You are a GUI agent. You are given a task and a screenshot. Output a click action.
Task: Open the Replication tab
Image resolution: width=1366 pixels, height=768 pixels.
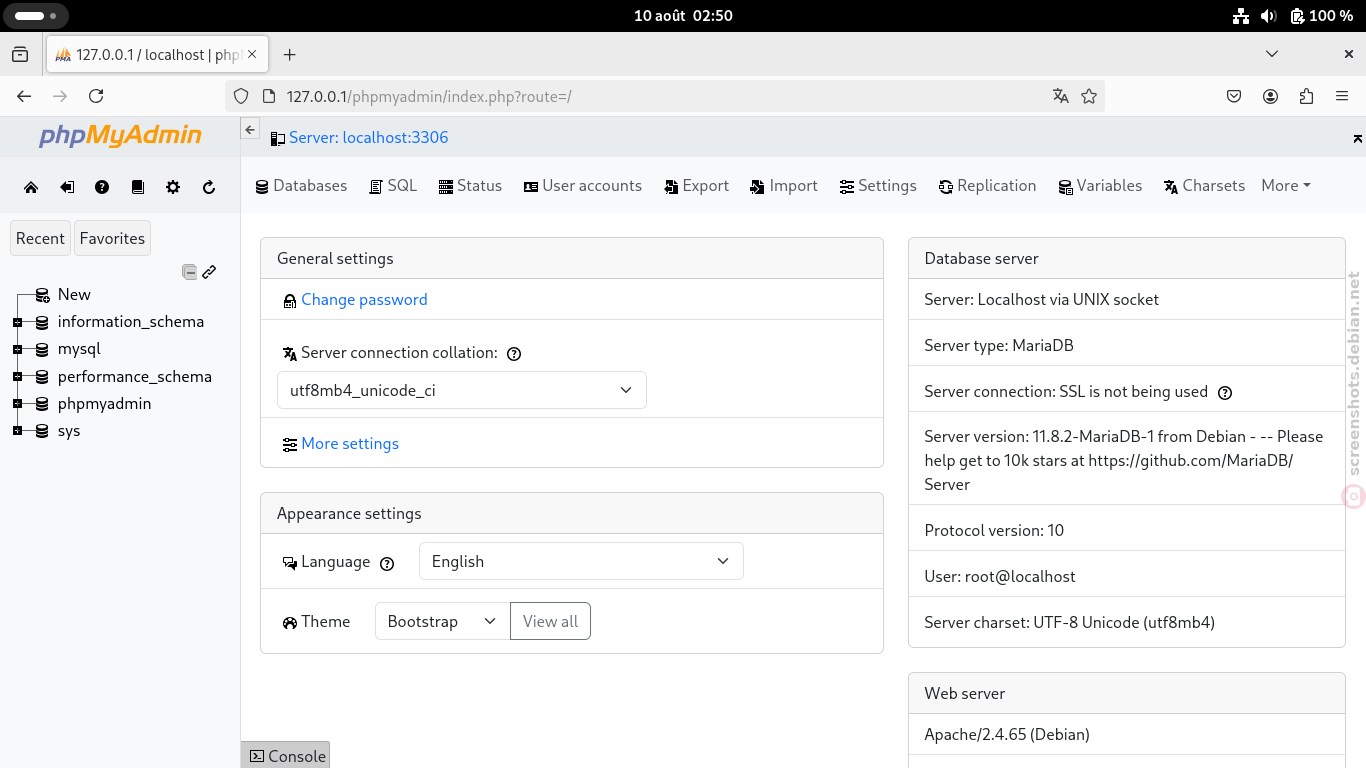point(987,186)
